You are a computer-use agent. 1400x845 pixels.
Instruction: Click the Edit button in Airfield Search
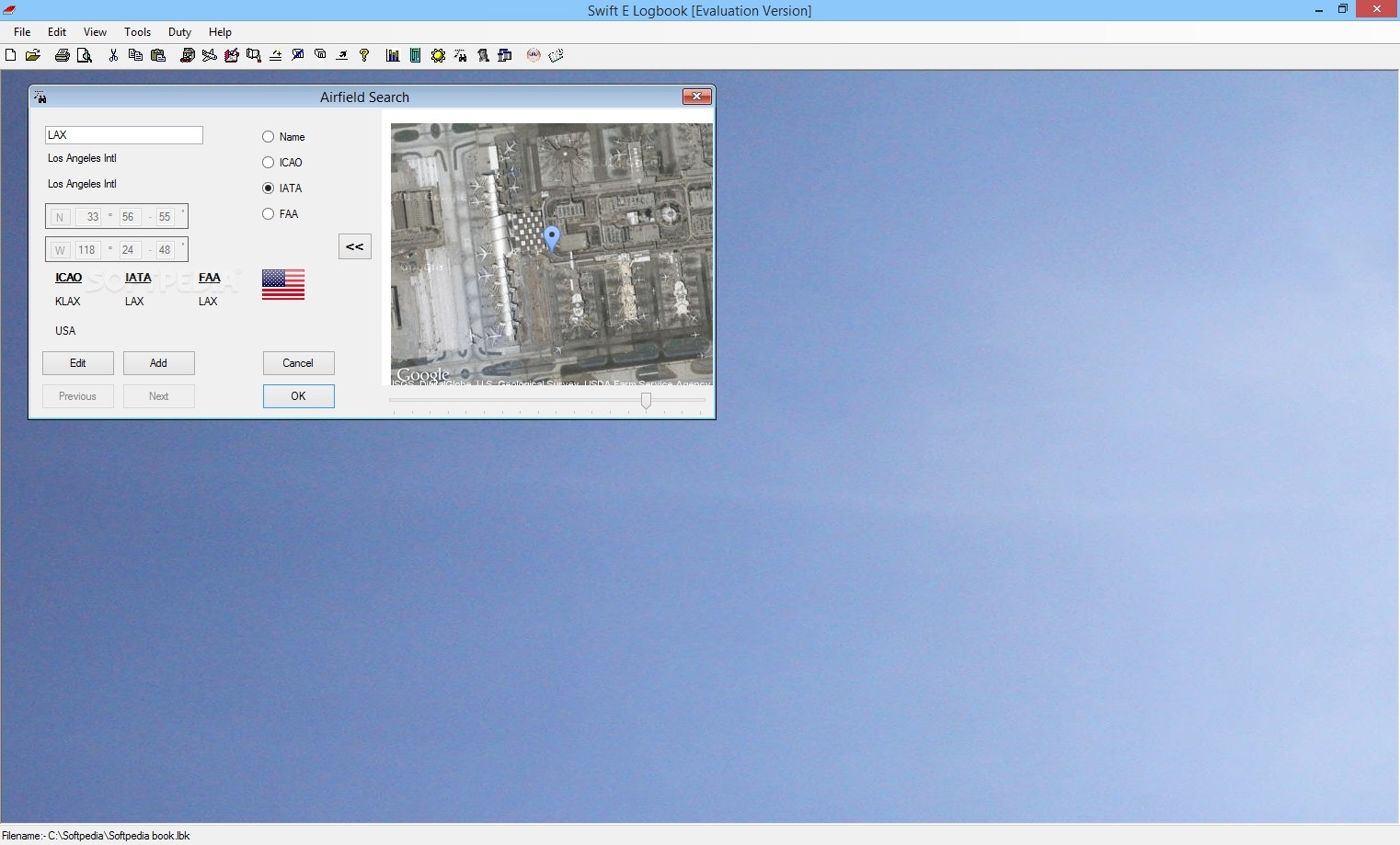coord(78,363)
